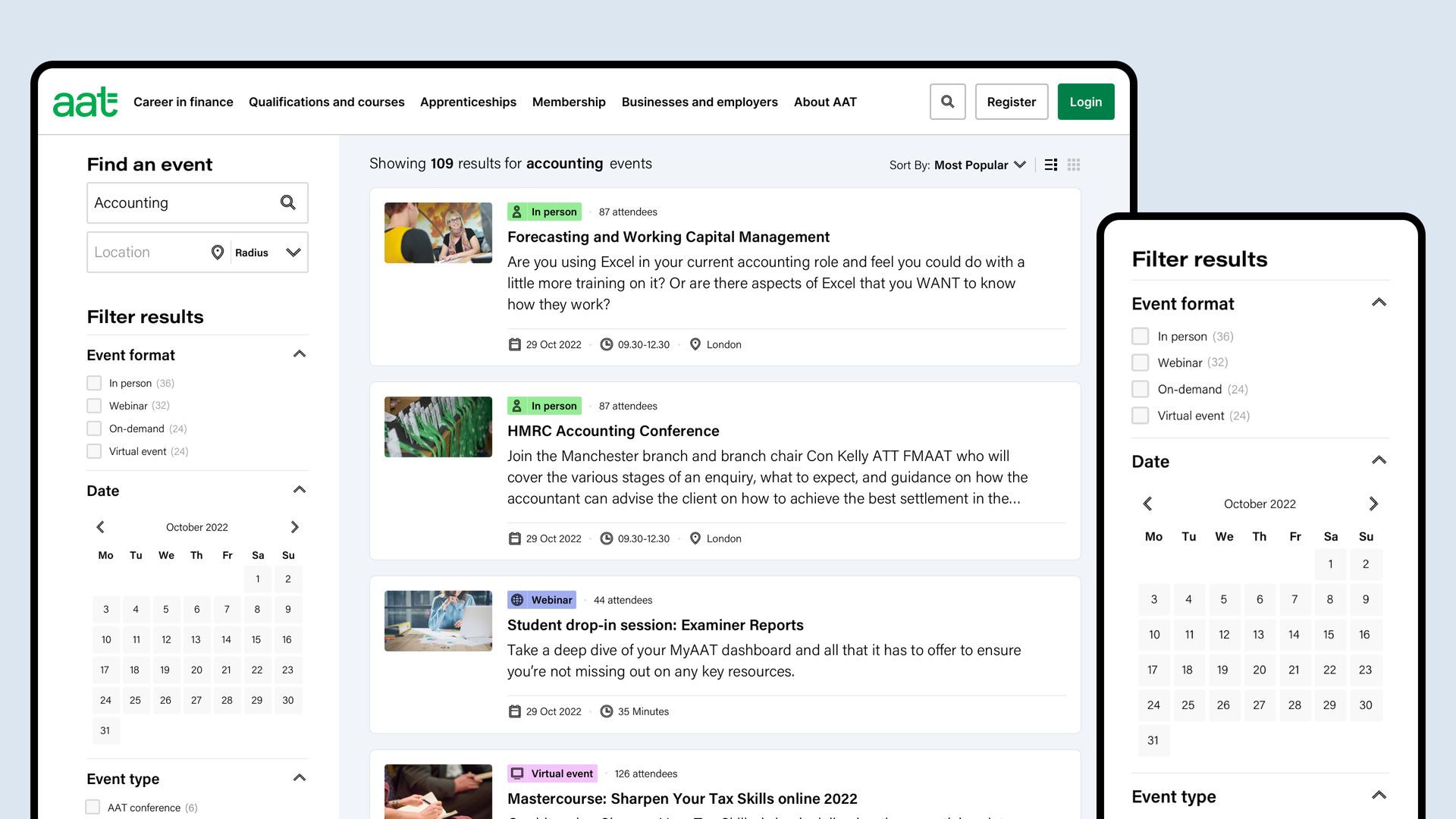Open Sort By Most Popular dropdown
This screenshot has width=1456, height=819.
(958, 165)
